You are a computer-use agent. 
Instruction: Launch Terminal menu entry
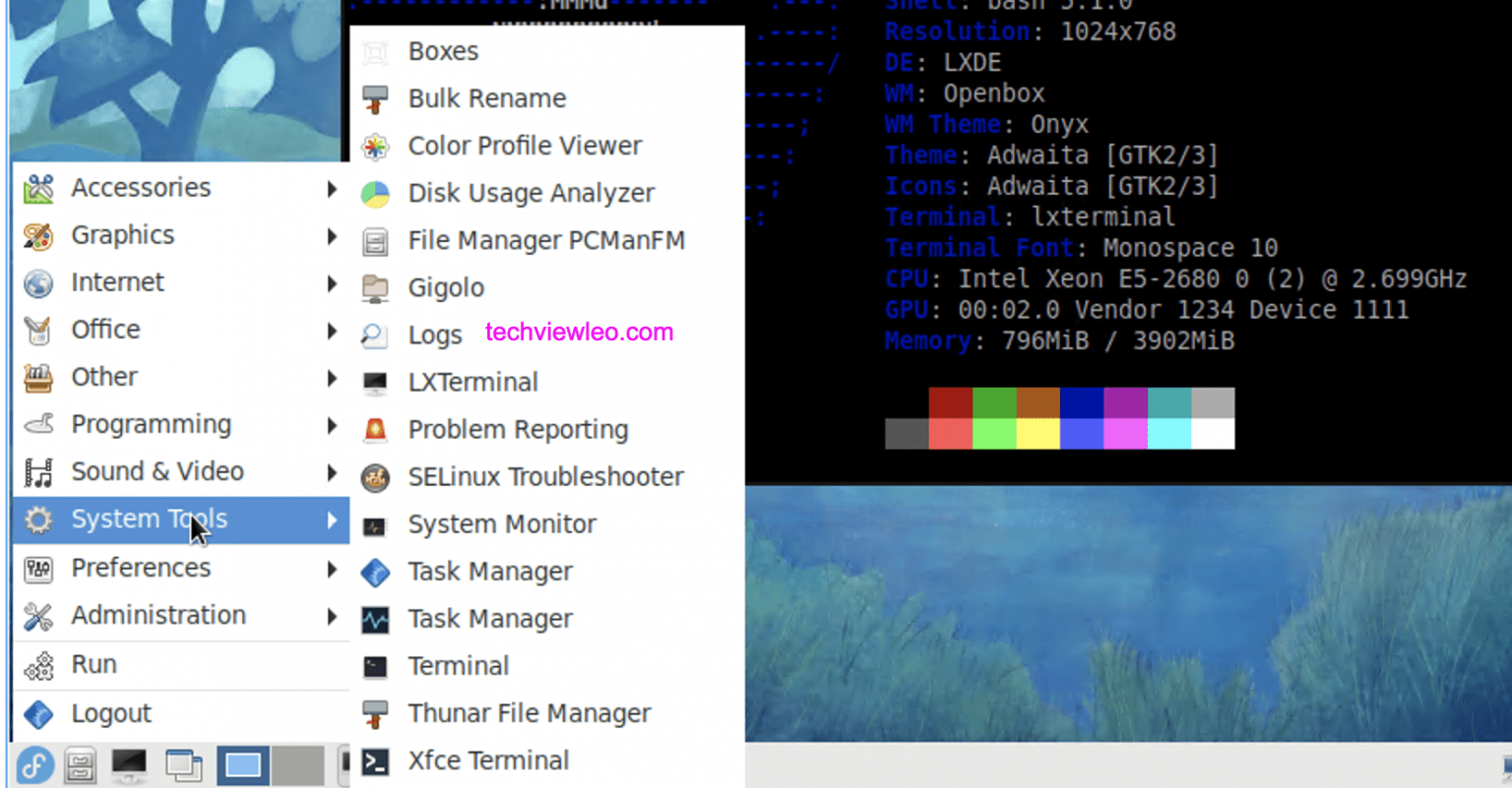(x=547, y=666)
